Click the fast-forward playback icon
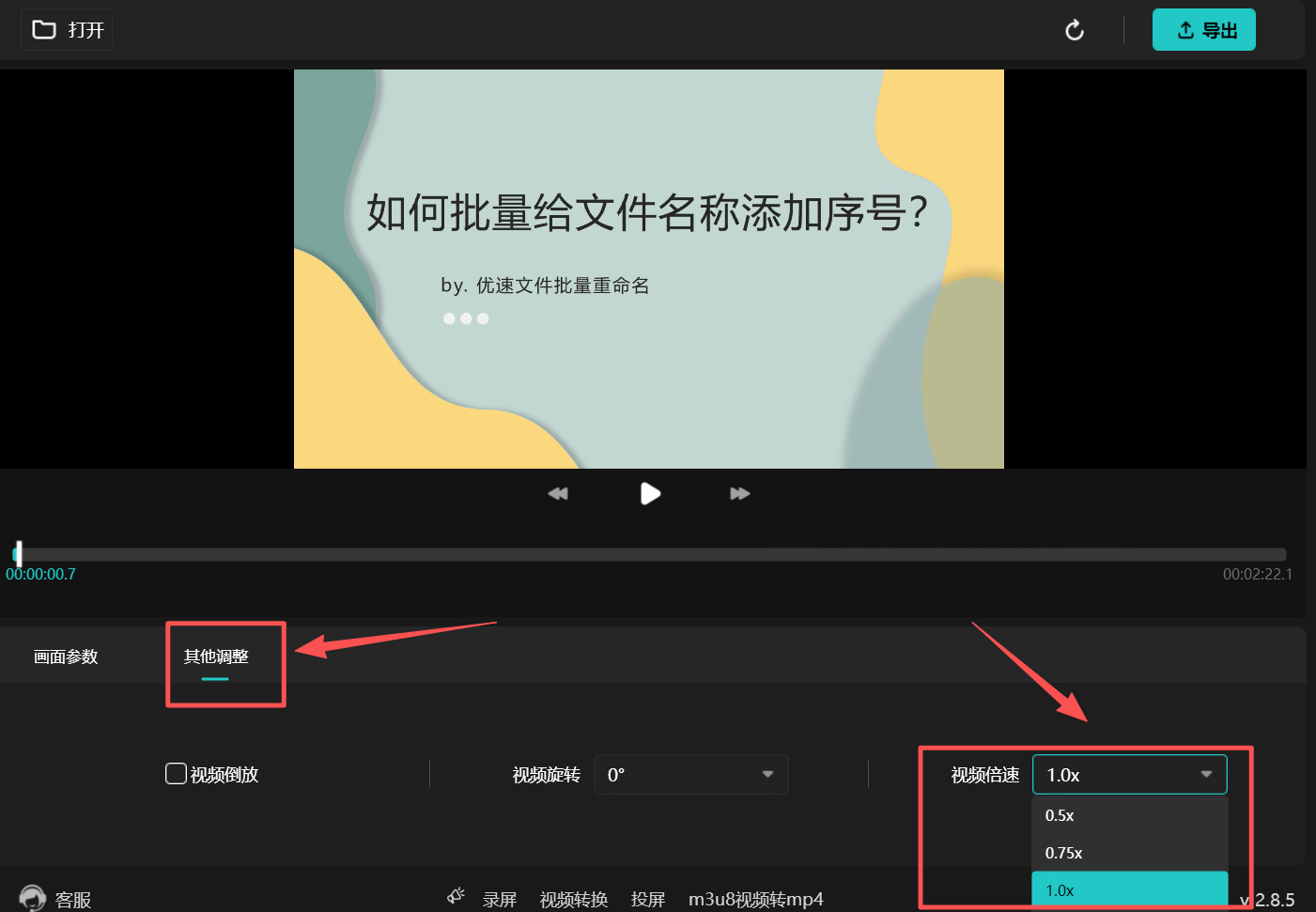Image resolution: width=1316 pixels, height=912 pixels. click(739, 493)
